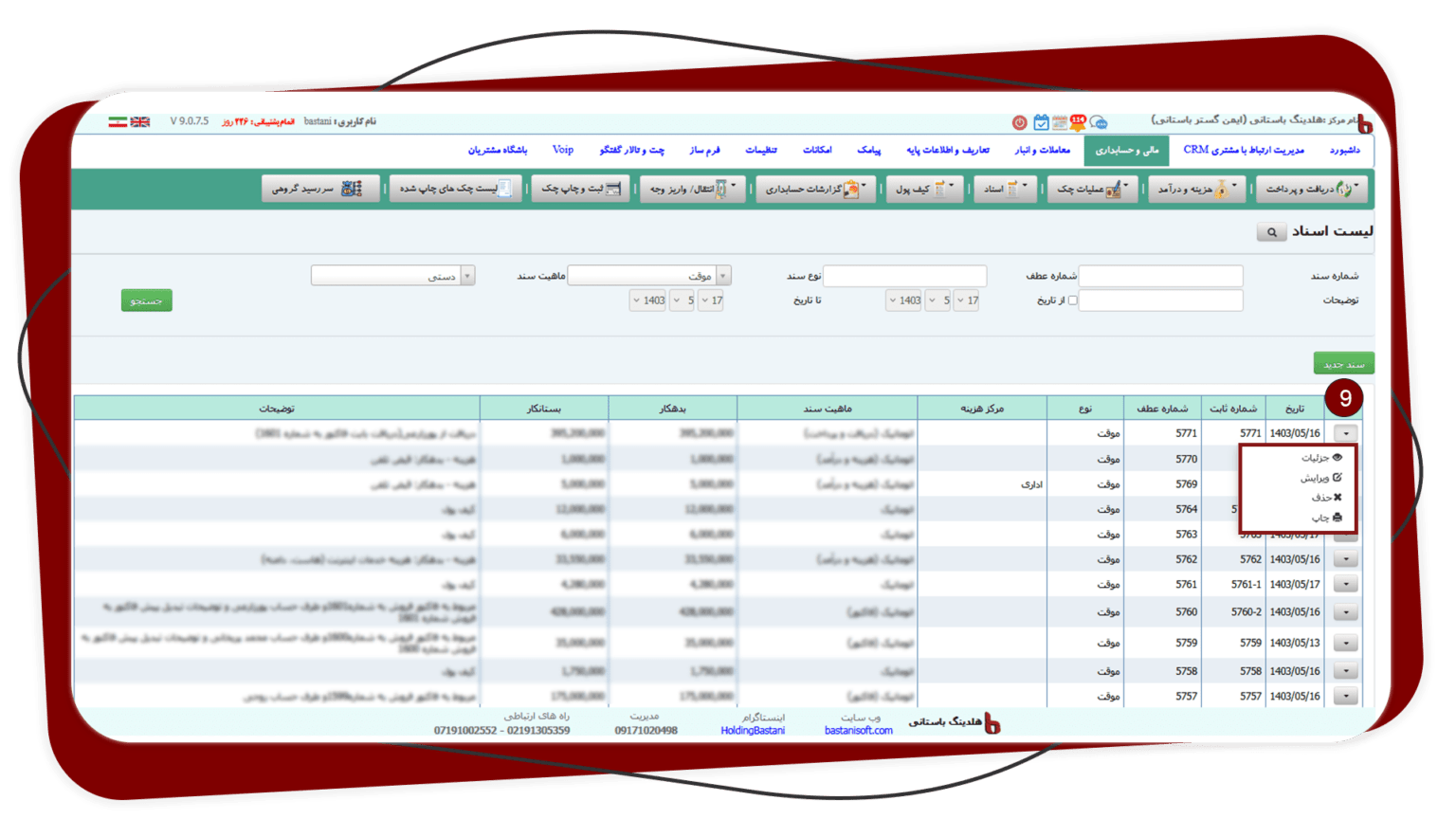Choose حذف delete entry in row menu

1325,498
